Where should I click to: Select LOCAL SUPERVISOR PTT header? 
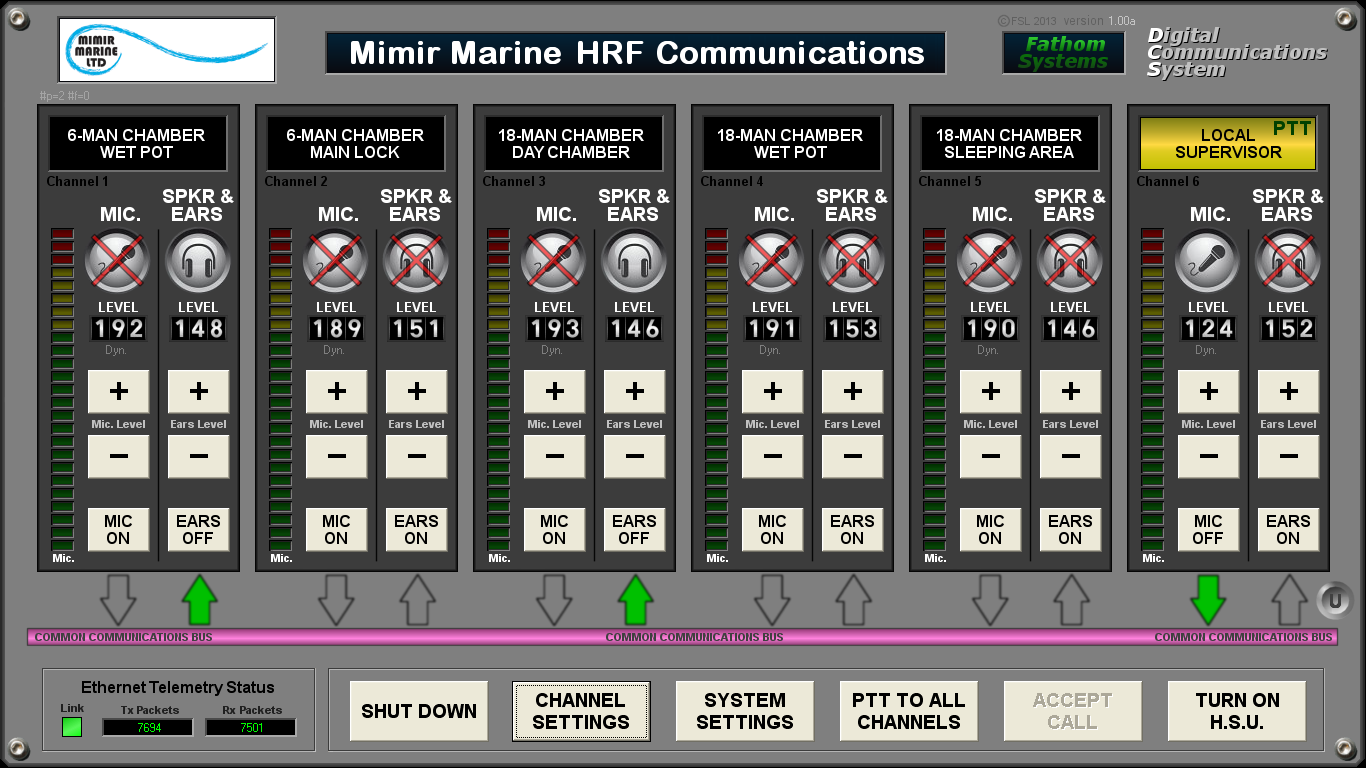[x=1227, y=144]
